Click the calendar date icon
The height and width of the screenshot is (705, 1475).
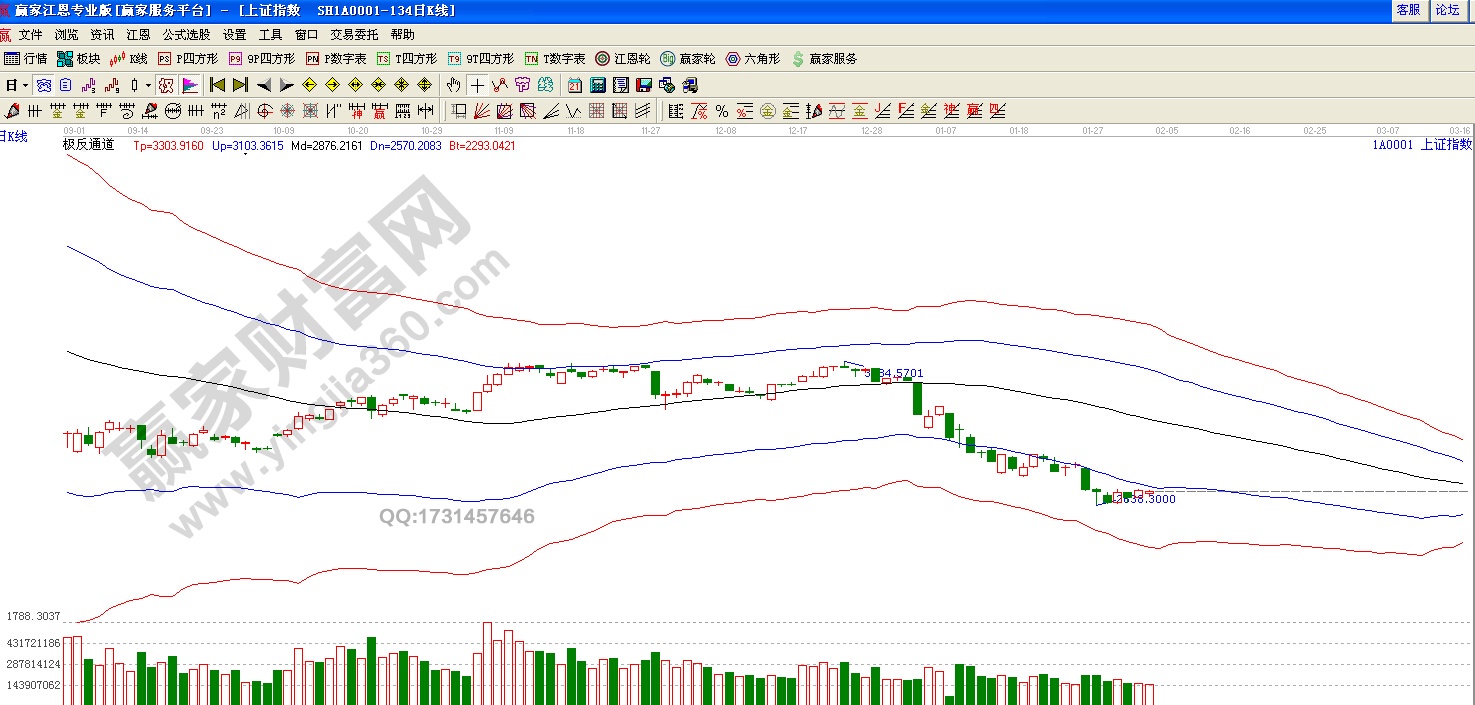[x=575, y=85]
